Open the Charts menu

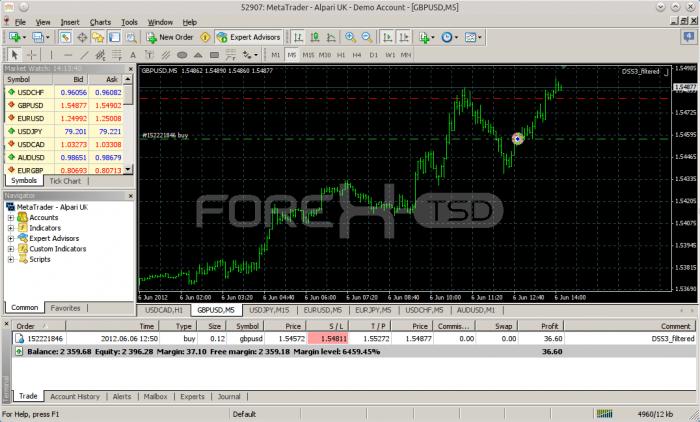click(100, 22)
